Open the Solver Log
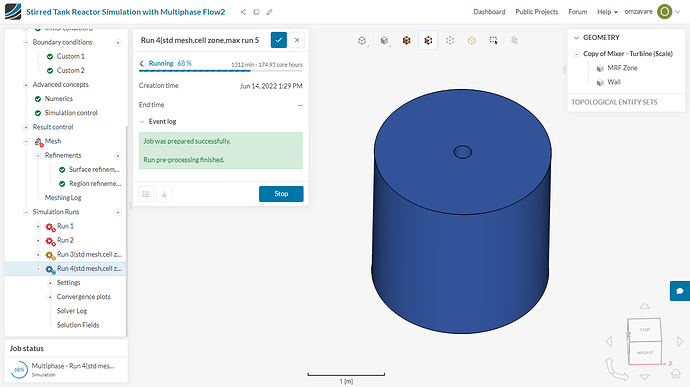 tap(72, 311)
